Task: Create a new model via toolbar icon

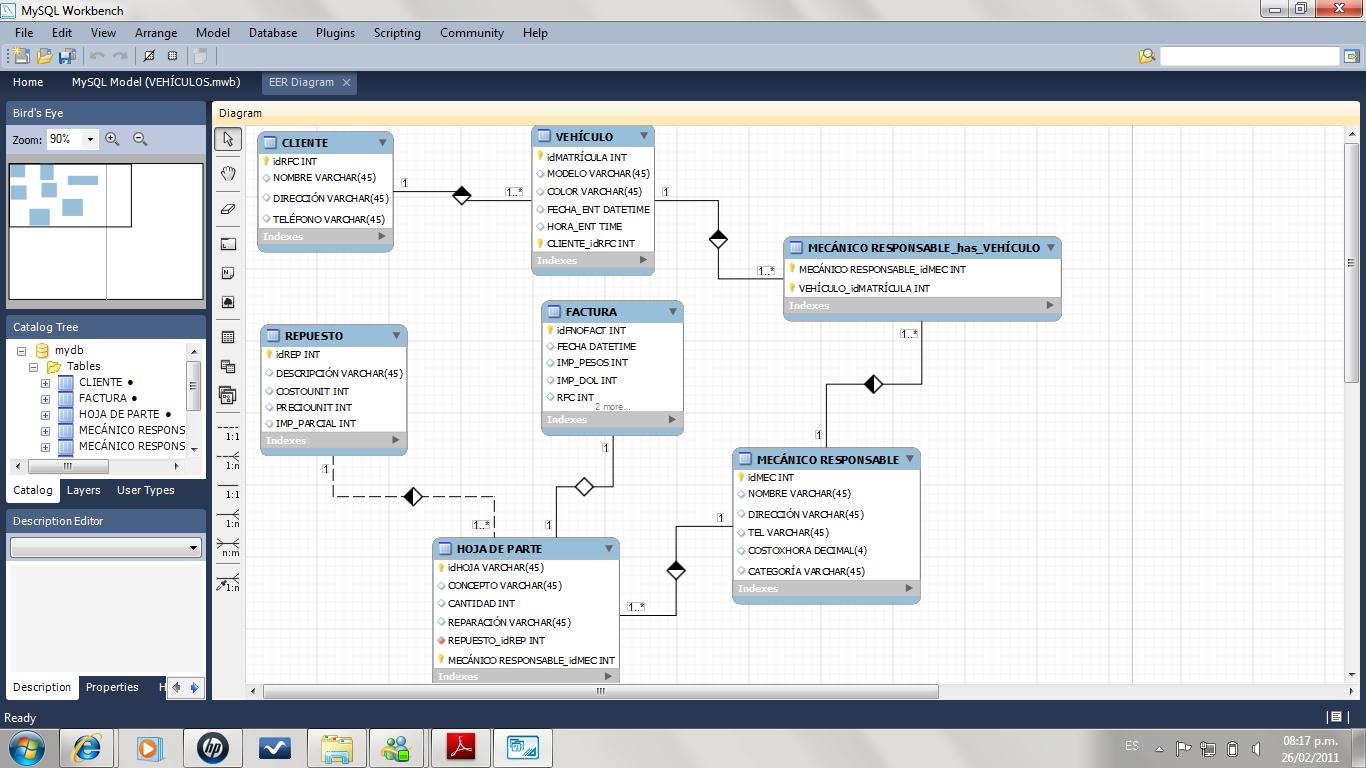Action: [20, 56]
